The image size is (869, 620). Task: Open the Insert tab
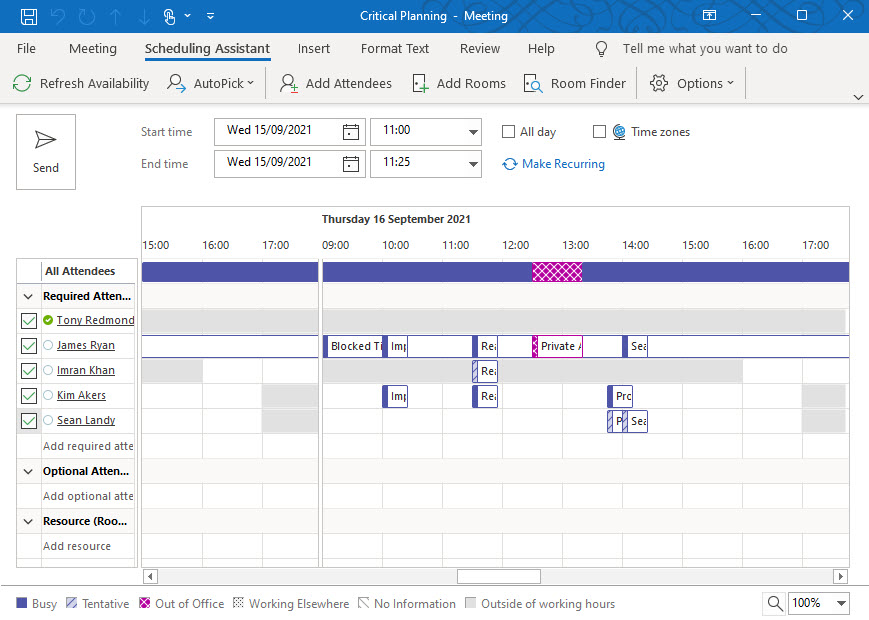pyautogui.click(x=314, y=49)
